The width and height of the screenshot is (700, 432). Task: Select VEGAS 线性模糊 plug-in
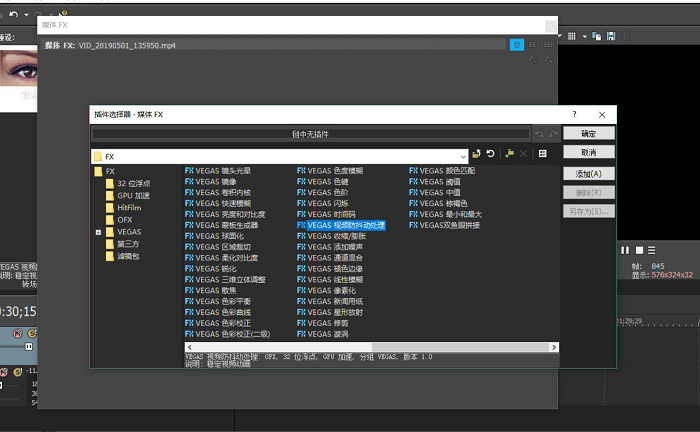(x=330, y=279)
